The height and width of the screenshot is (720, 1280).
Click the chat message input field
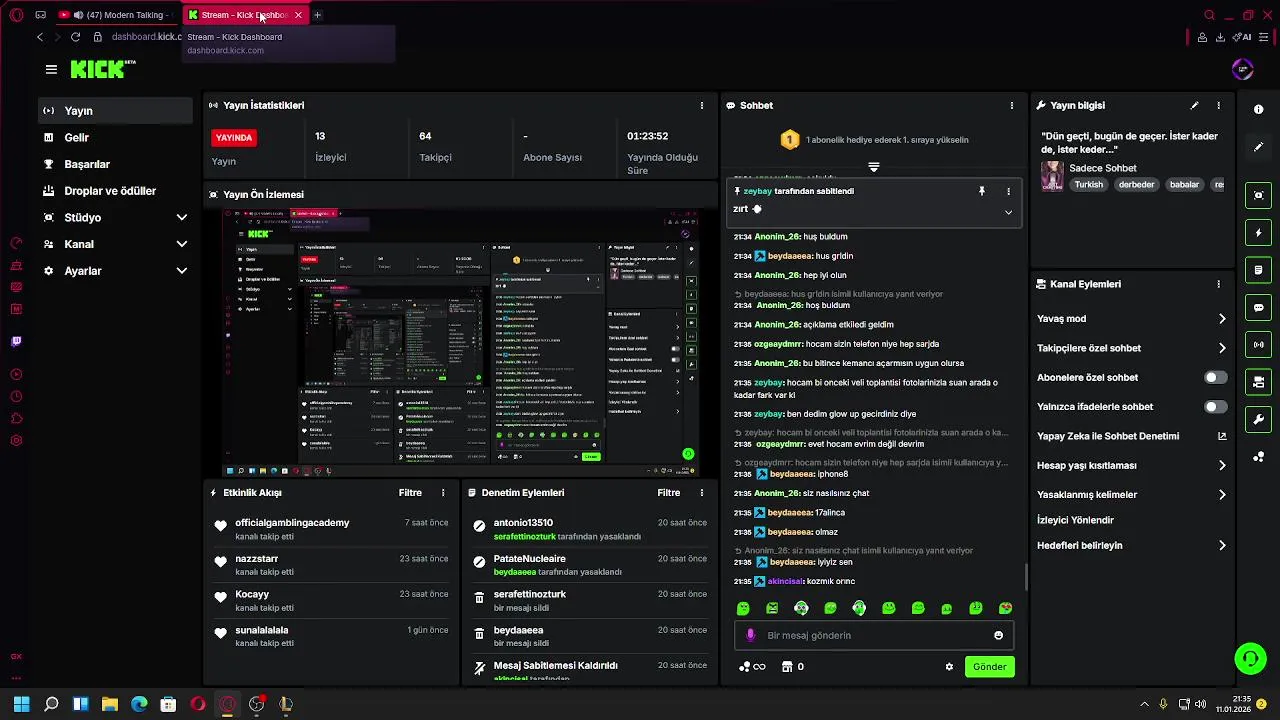coord(873,636)
